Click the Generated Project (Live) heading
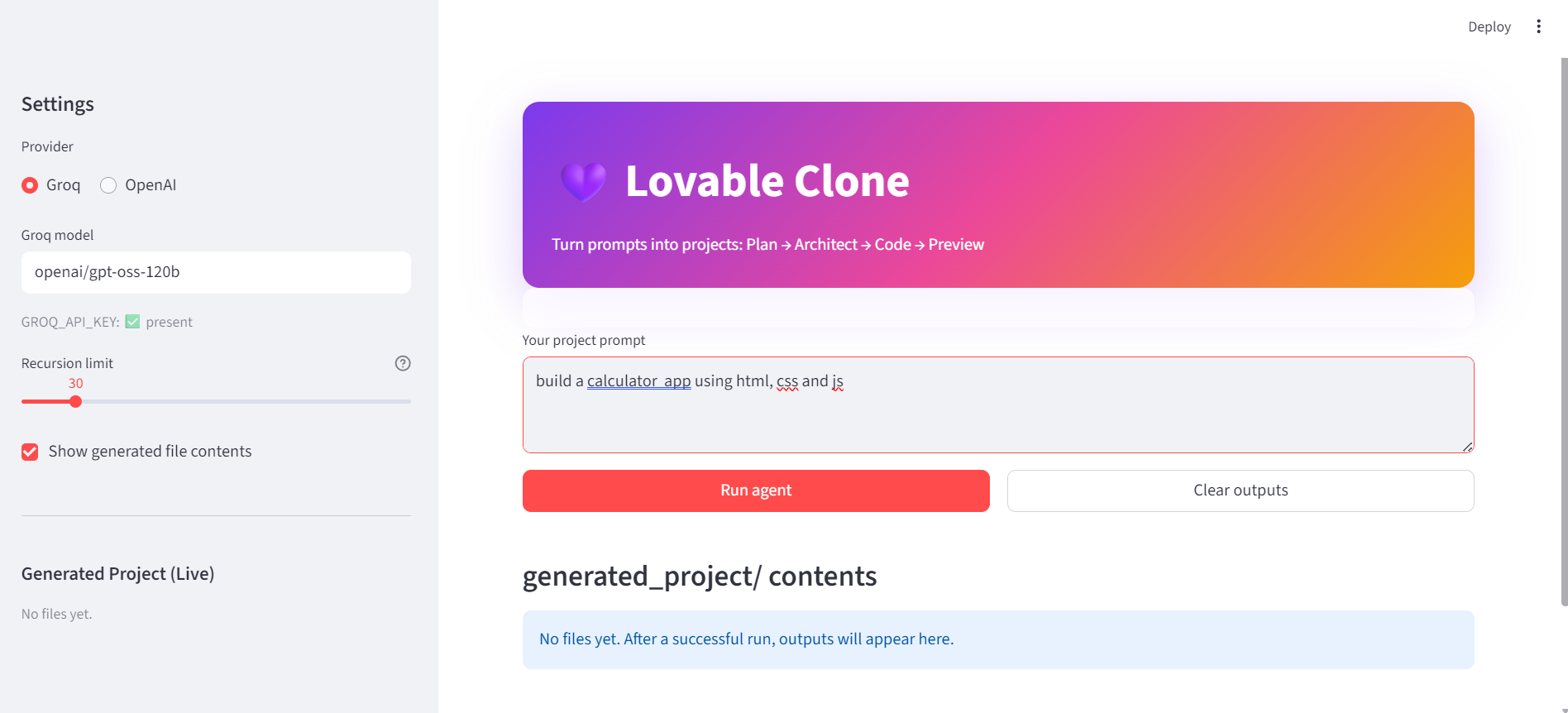This screenshot has width=1568, height=713. point(117,573)
